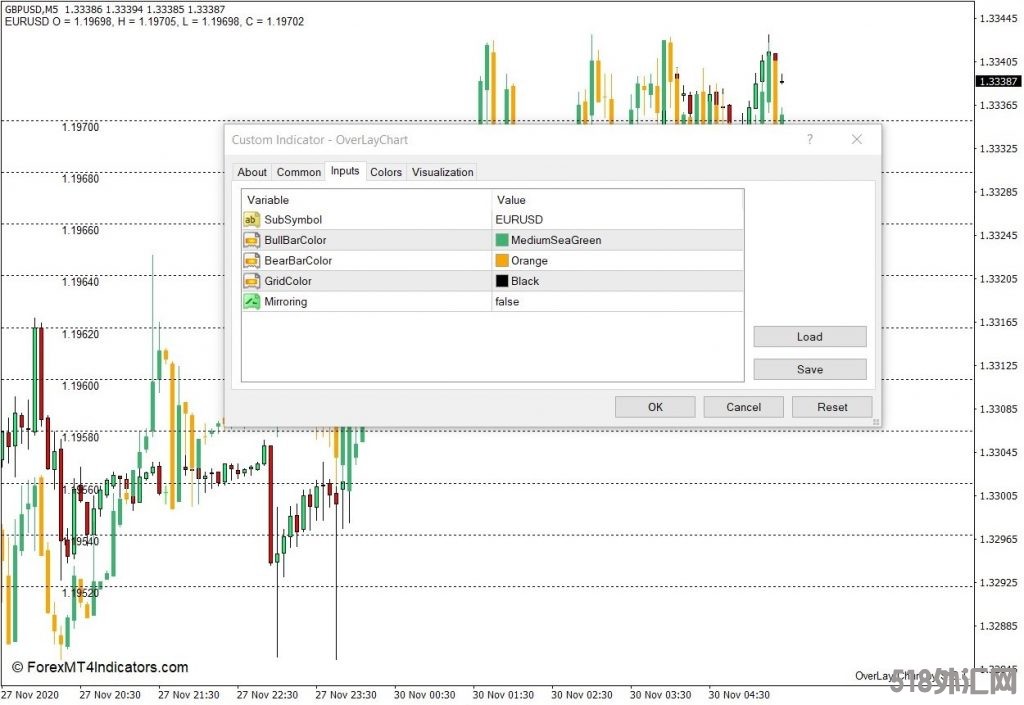
Task: Click the SubSymbol string-type icon
Action: (251, 220)
